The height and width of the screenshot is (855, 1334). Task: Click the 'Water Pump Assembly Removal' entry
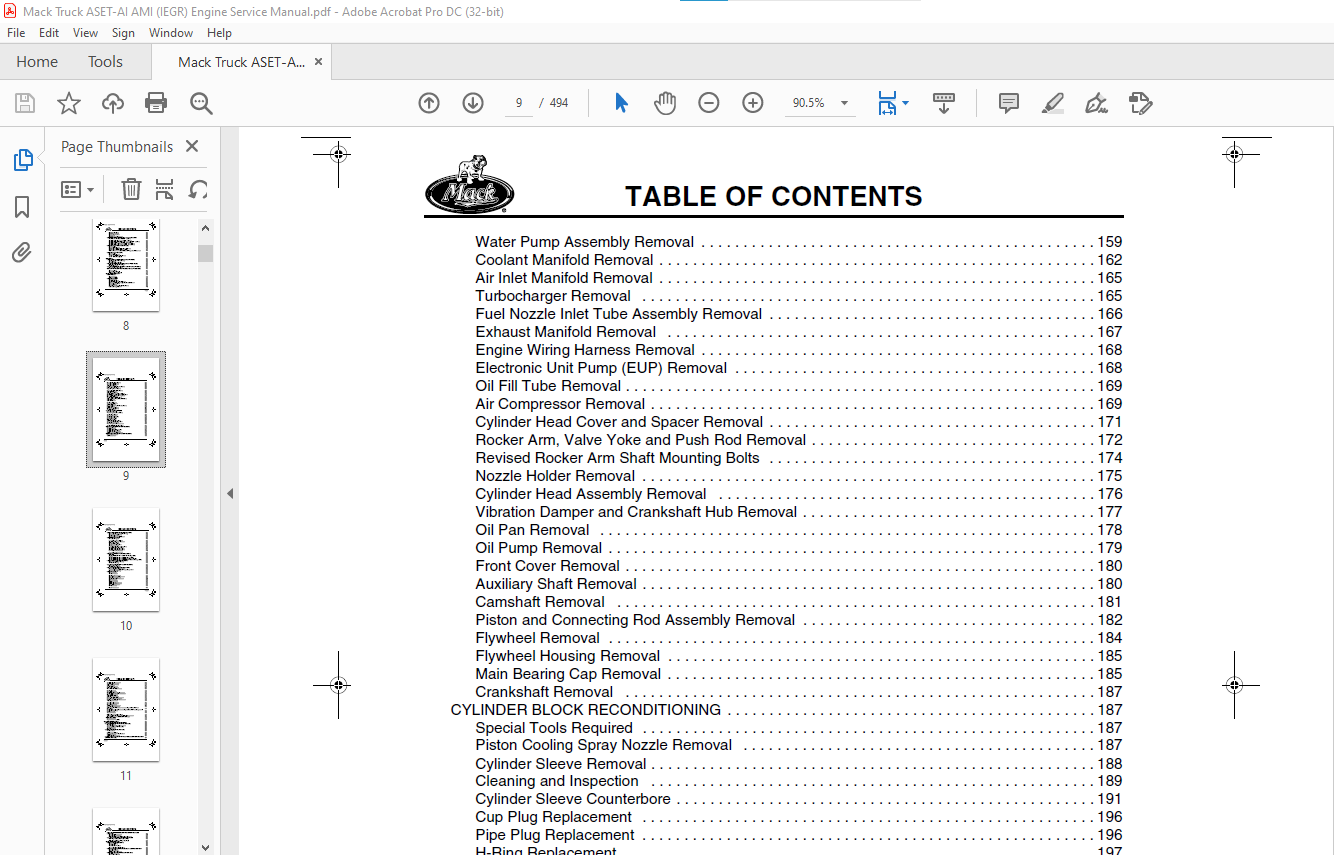click(x=584, y=242)
